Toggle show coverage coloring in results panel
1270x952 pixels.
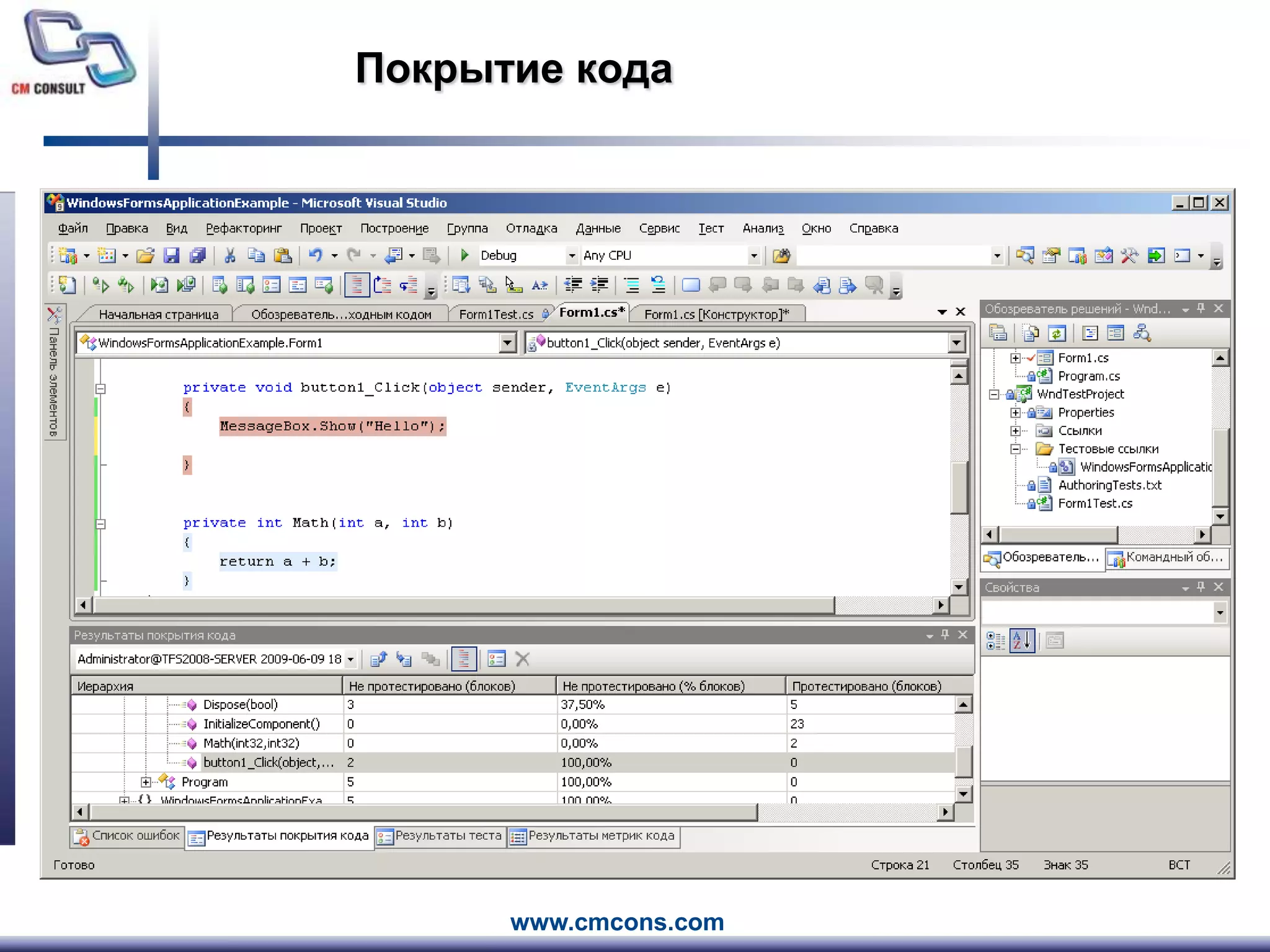point(464,659)
